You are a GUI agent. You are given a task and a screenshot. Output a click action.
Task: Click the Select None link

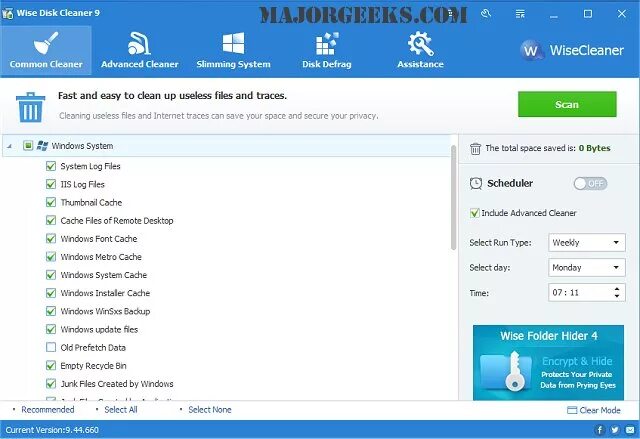click(210, 410)
